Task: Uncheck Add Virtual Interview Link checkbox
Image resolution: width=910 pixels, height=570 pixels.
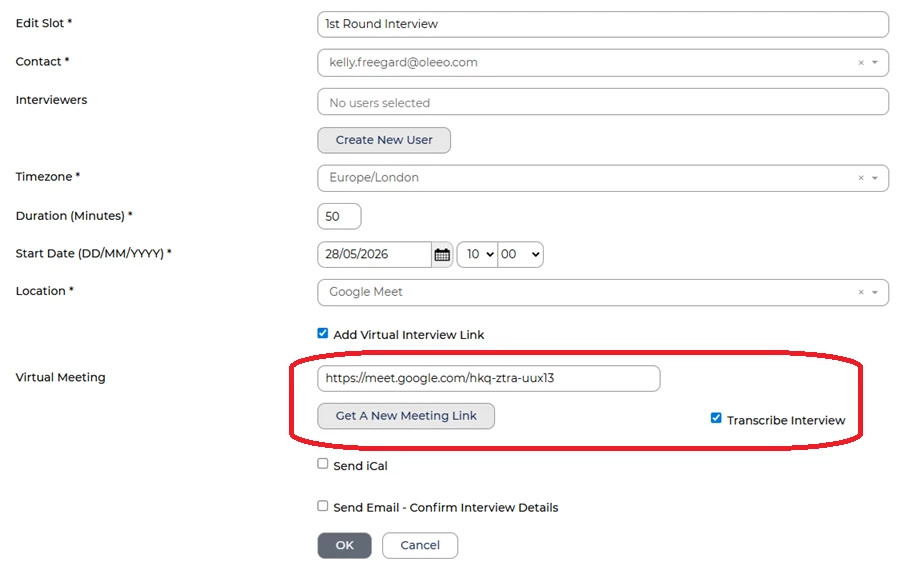Action: (x=323, y=333)
